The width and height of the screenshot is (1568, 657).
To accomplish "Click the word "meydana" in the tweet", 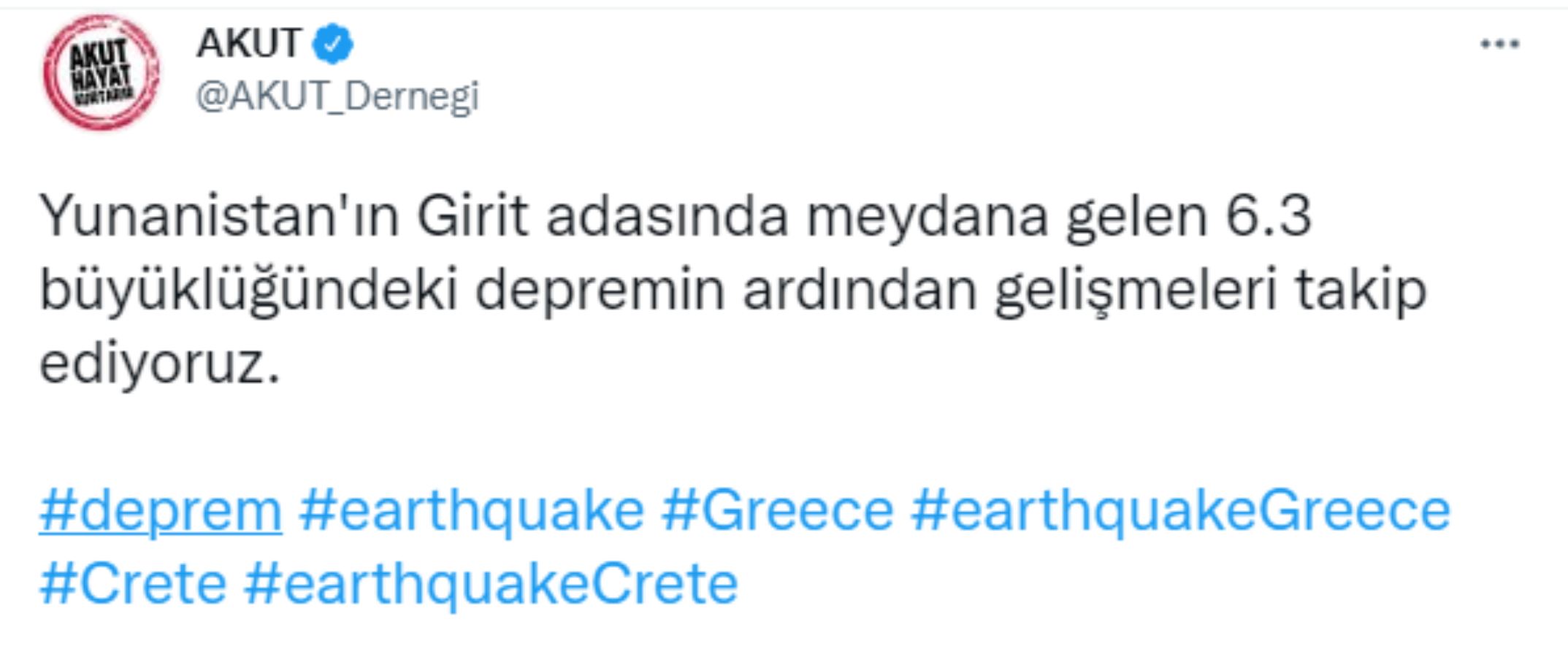I will pos(927,216).
